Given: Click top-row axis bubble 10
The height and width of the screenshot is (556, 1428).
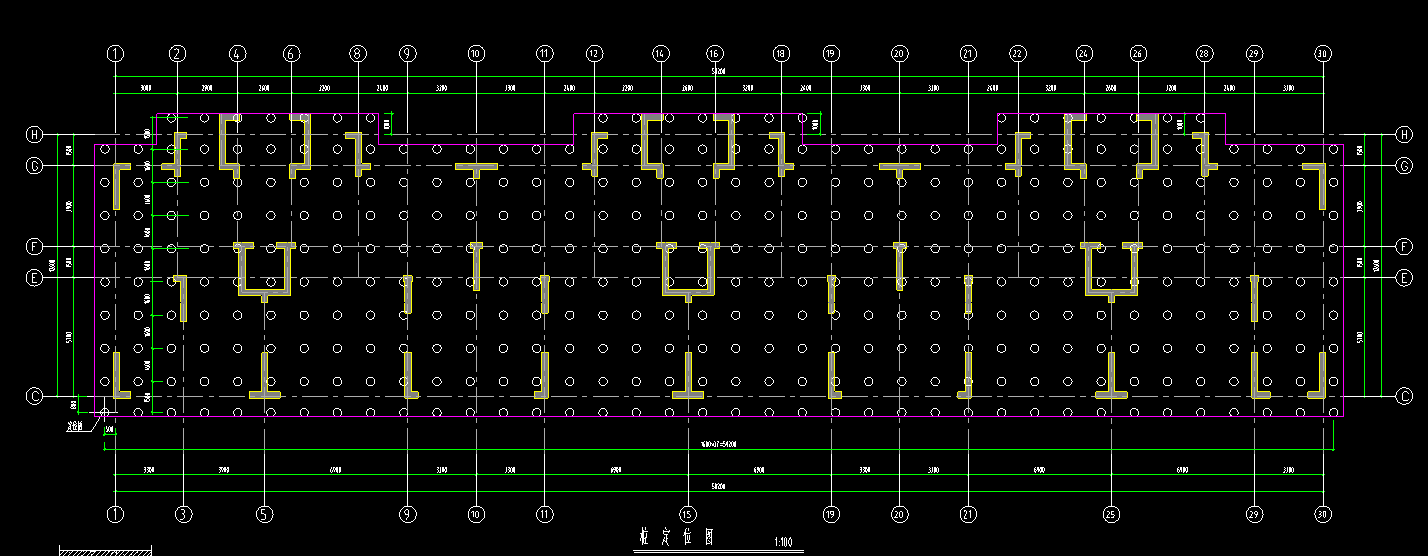Looking at the screenshot, I should tap(475, 53).
